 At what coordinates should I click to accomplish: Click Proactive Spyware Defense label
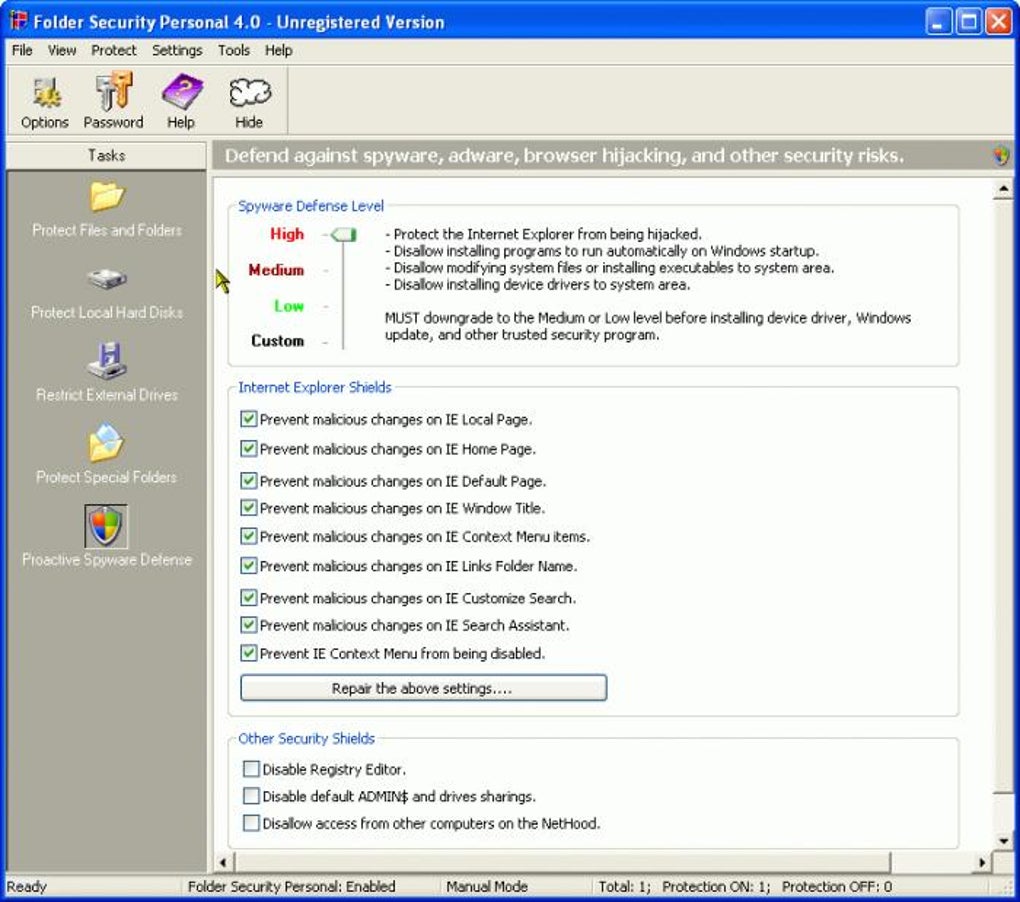[107, 560]
